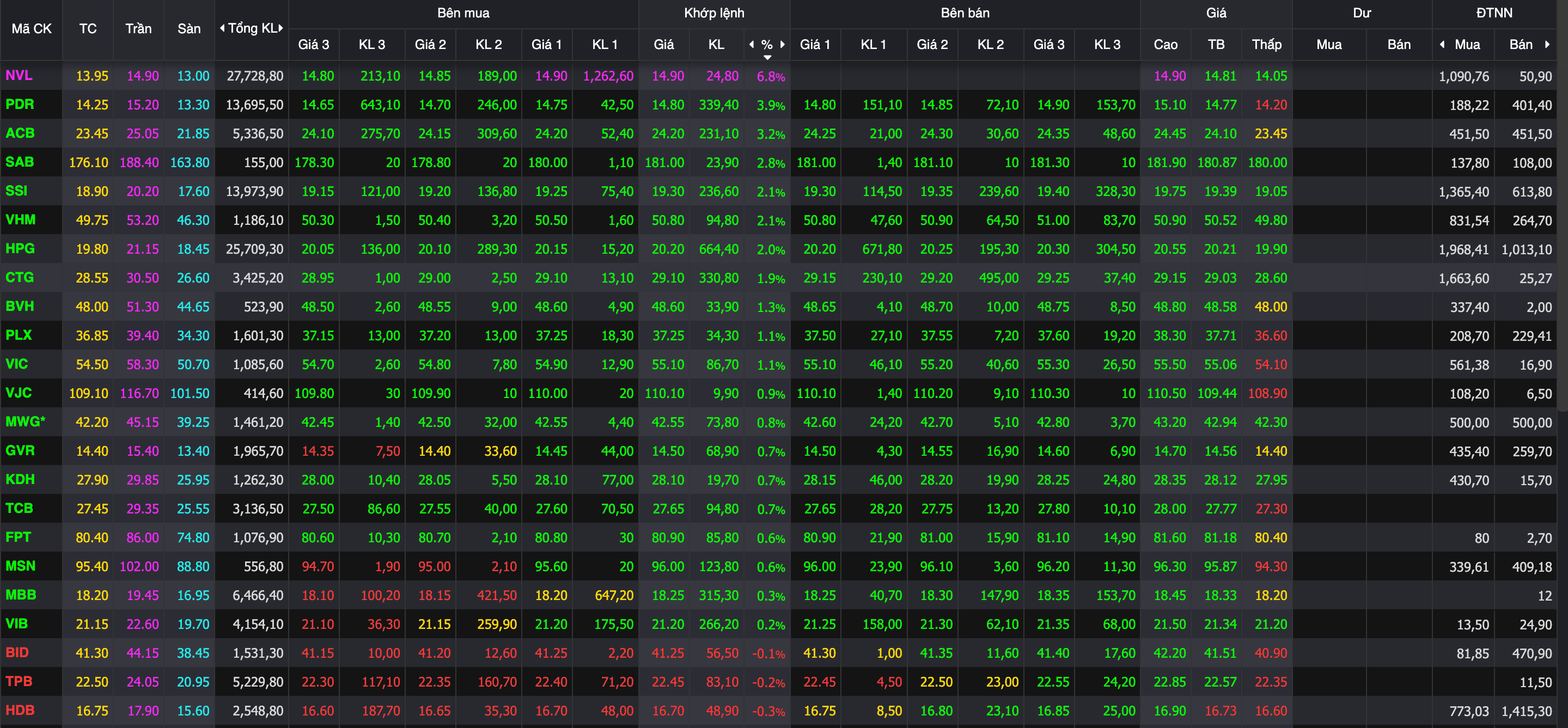The height and width of the screenshot is (728, 1568).
Task: Open the PDR stock symbol
Action: [x=20, y=104]
